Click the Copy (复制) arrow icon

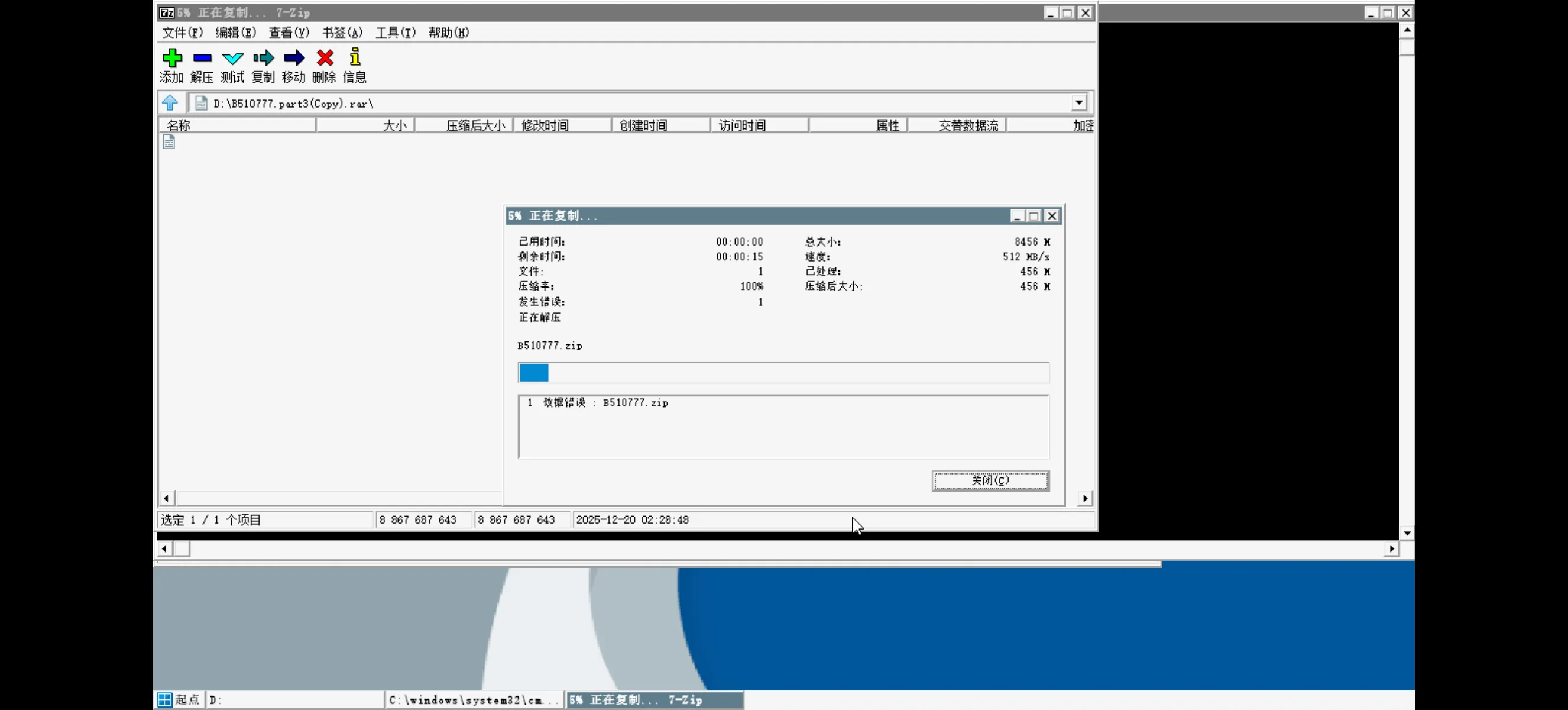point(264,58)
